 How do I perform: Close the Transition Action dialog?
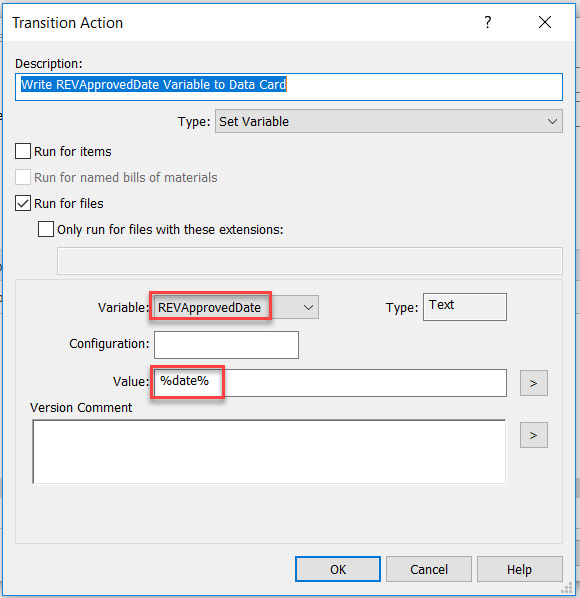[545, 23]
